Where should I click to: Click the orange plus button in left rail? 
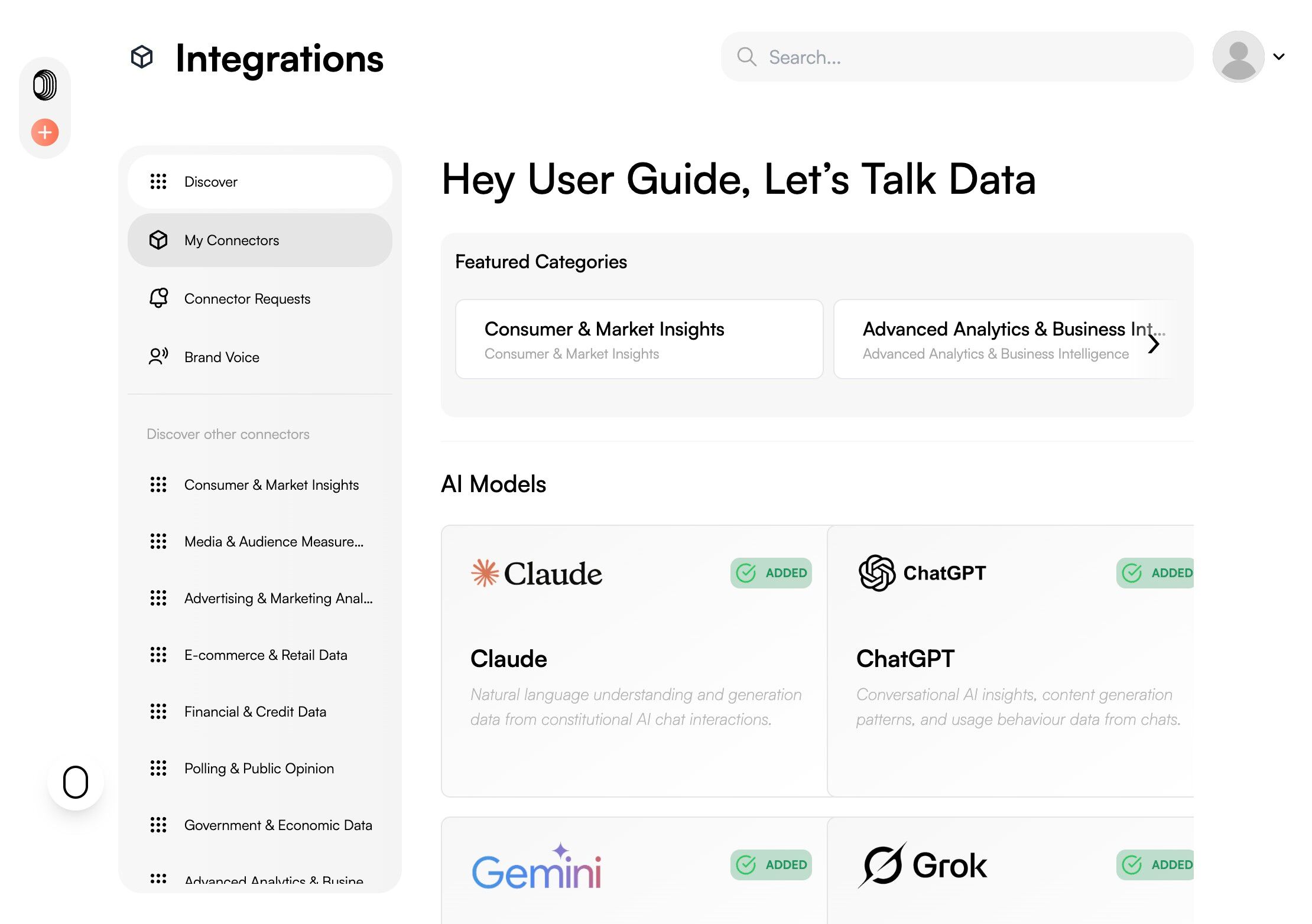coord(45,132)
